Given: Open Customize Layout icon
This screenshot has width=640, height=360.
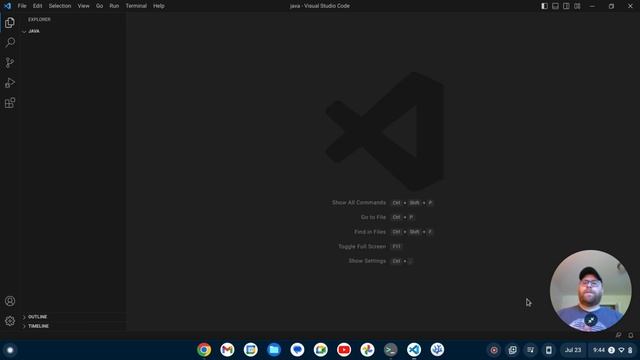Looking at the screenshot, I should tap(577, 6).
